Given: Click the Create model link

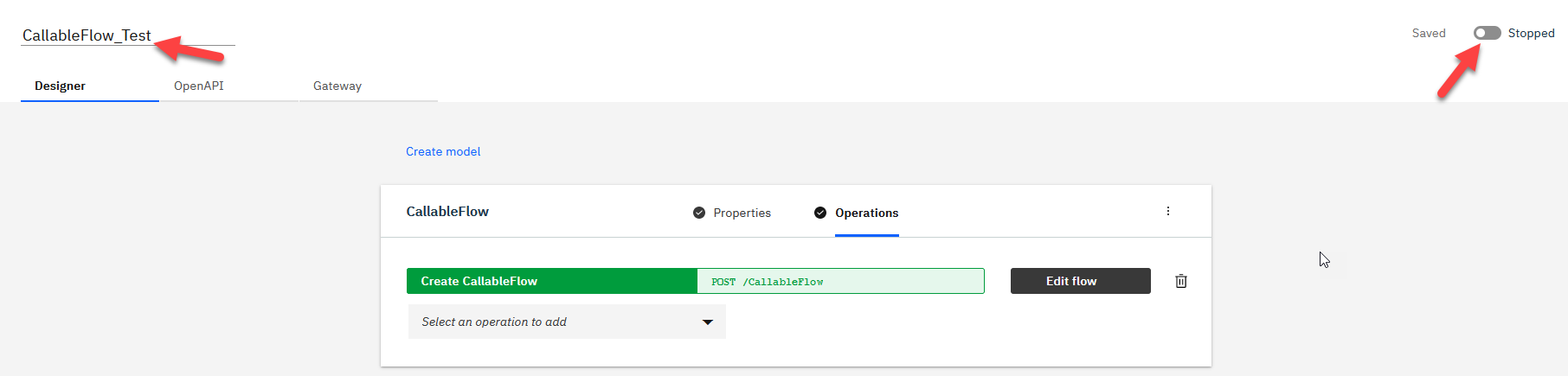Looking at the screenshot, I should point(443,151).
